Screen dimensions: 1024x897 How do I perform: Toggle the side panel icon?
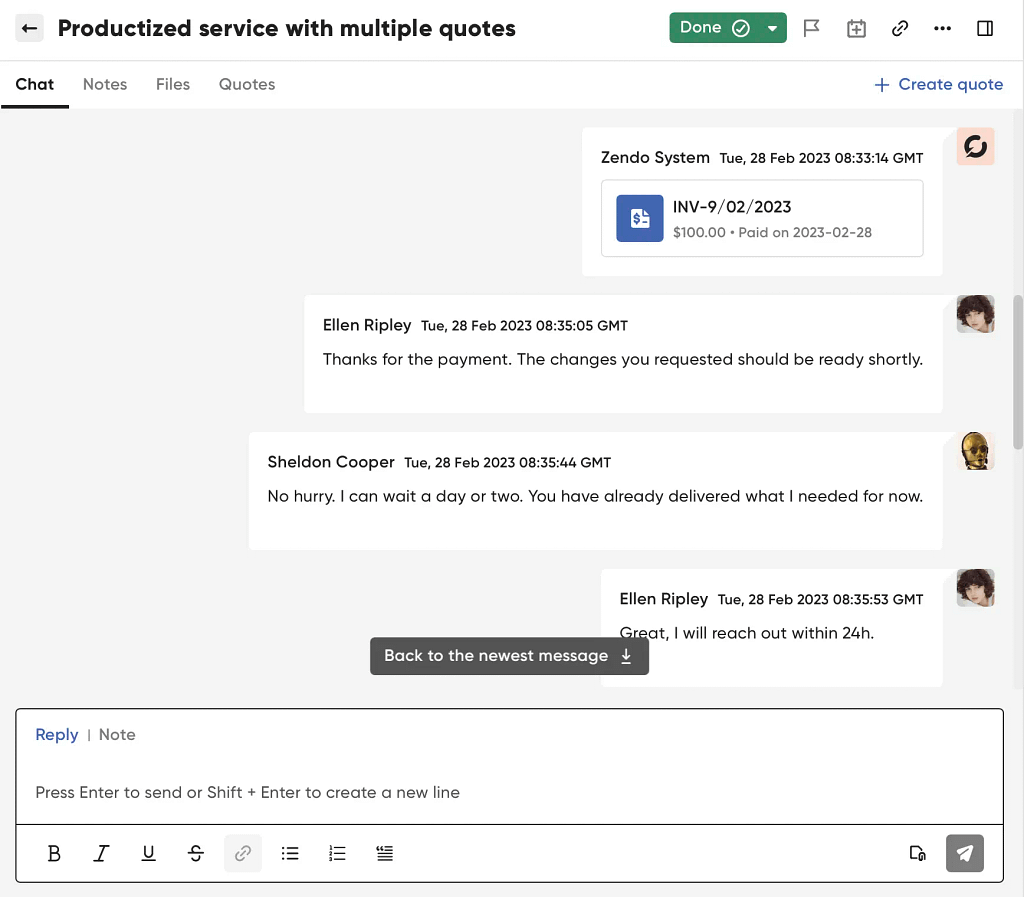(x=985, y=28)
